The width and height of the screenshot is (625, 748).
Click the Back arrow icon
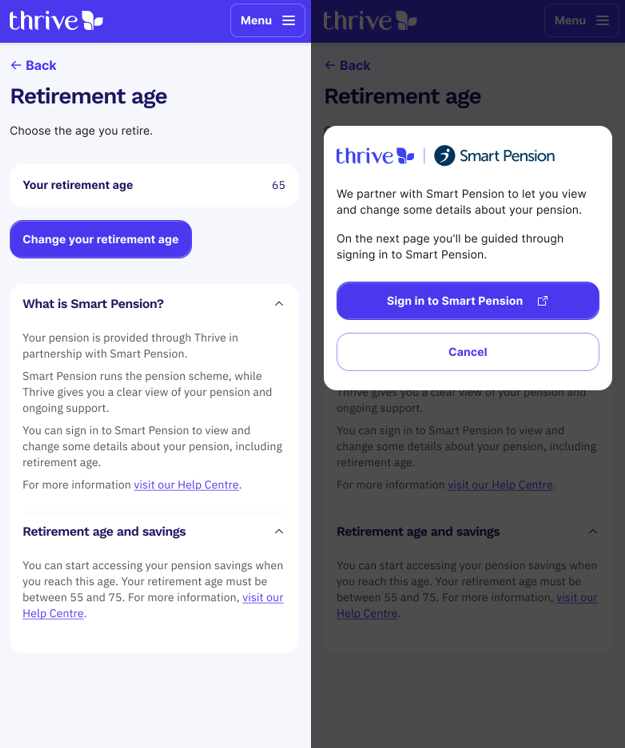(16, 65)
